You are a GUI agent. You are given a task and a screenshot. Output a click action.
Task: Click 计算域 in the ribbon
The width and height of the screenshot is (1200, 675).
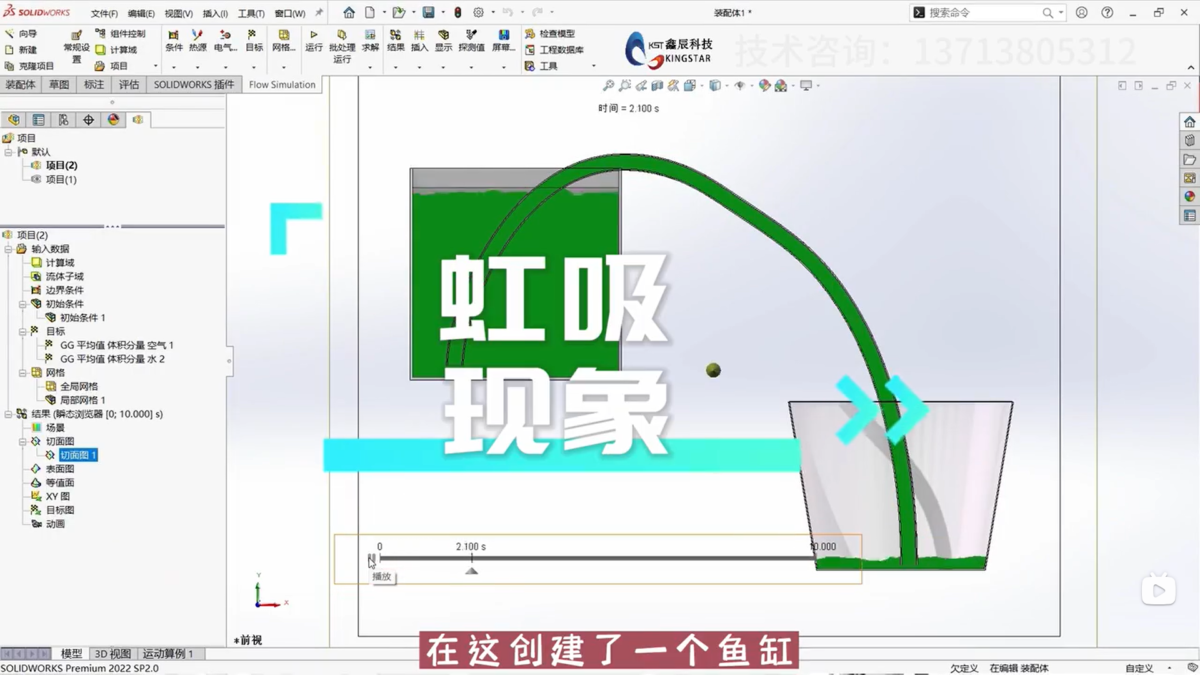pyautogui.click(x=116, y=50)
